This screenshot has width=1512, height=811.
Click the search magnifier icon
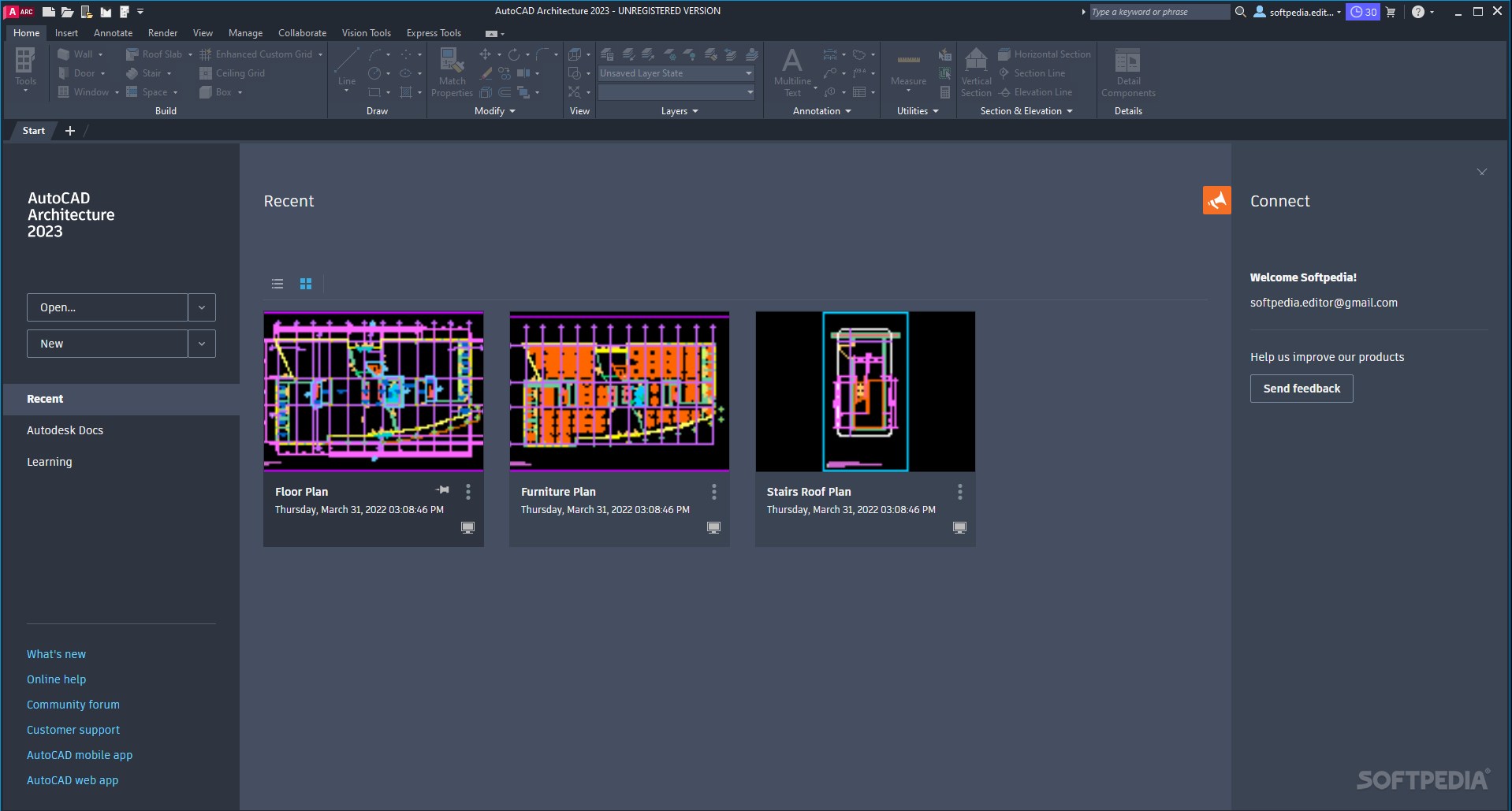tap(1240, 12)
